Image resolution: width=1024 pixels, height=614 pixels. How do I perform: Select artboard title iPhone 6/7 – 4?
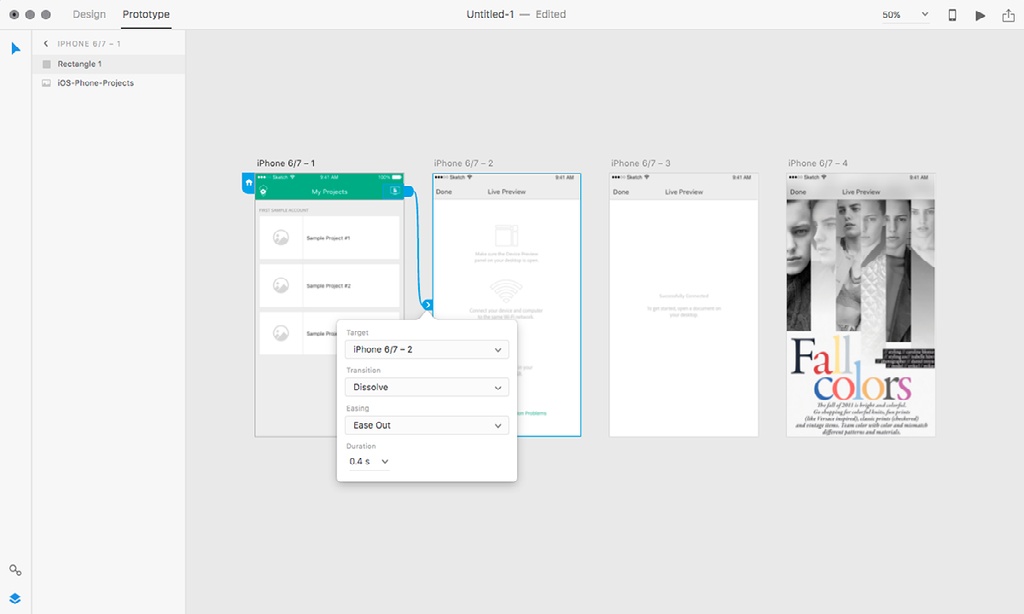pos(818,163)
